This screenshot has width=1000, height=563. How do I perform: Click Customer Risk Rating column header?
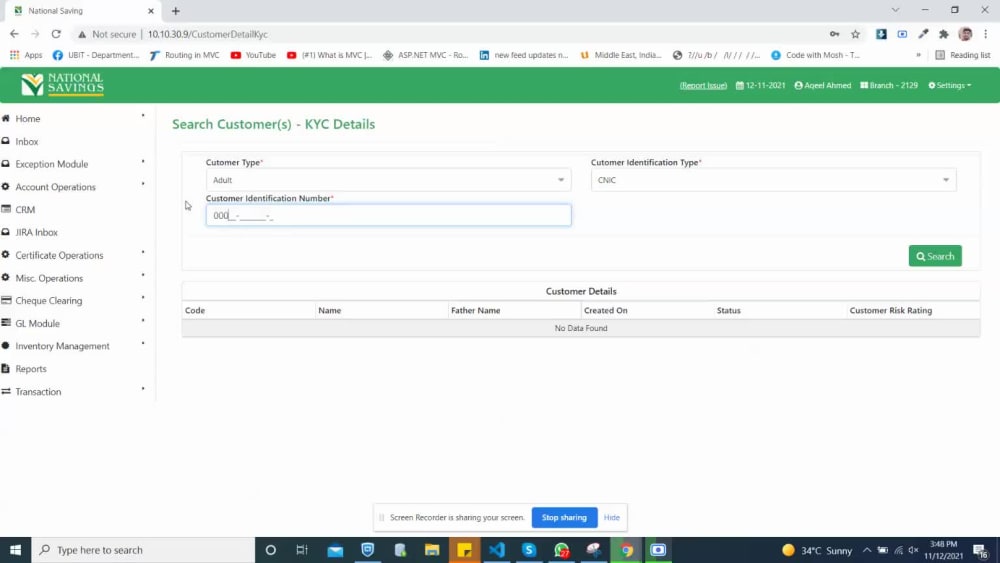891,311
